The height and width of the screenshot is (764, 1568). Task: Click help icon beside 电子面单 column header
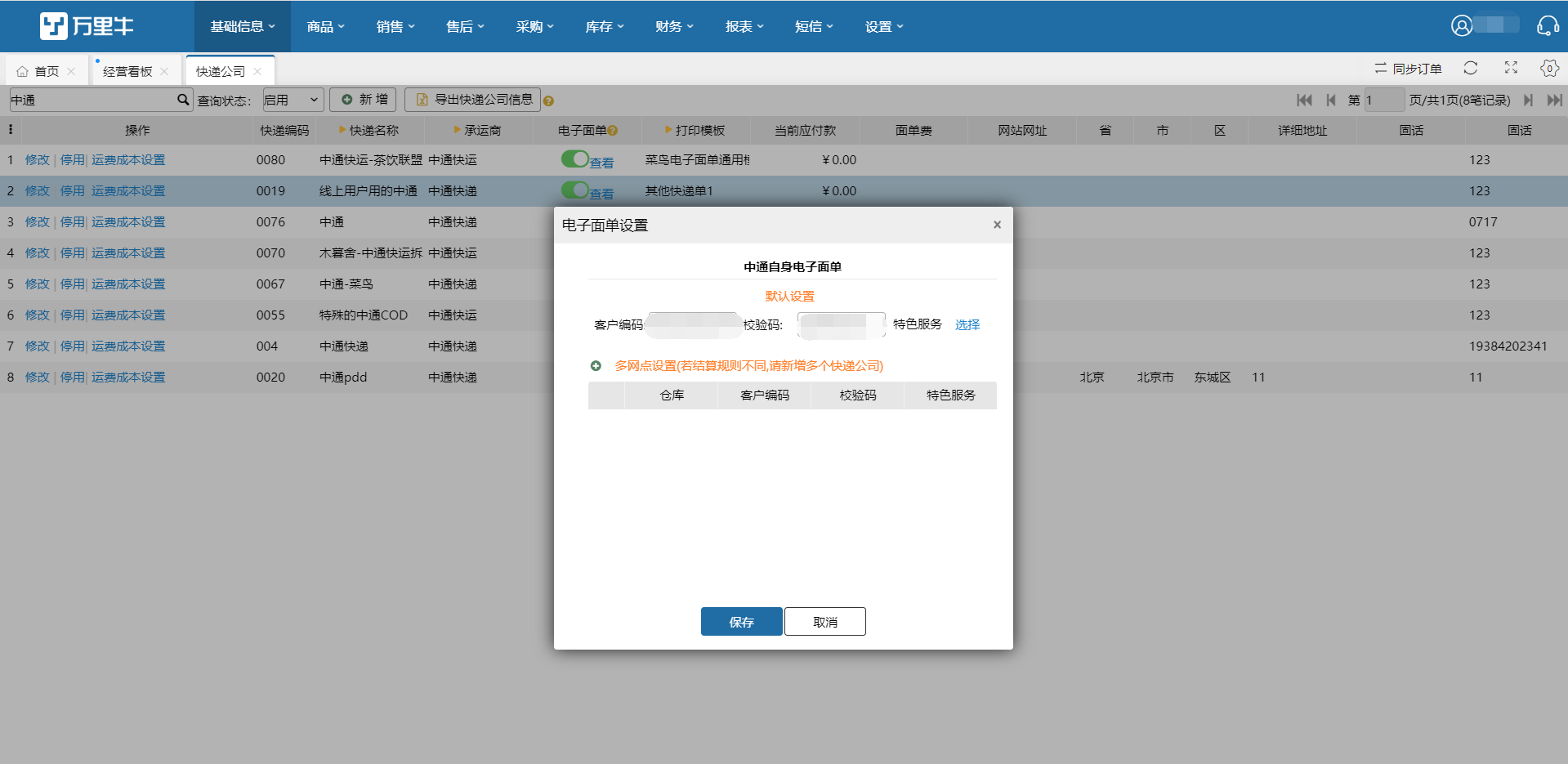tap(613, 130)
